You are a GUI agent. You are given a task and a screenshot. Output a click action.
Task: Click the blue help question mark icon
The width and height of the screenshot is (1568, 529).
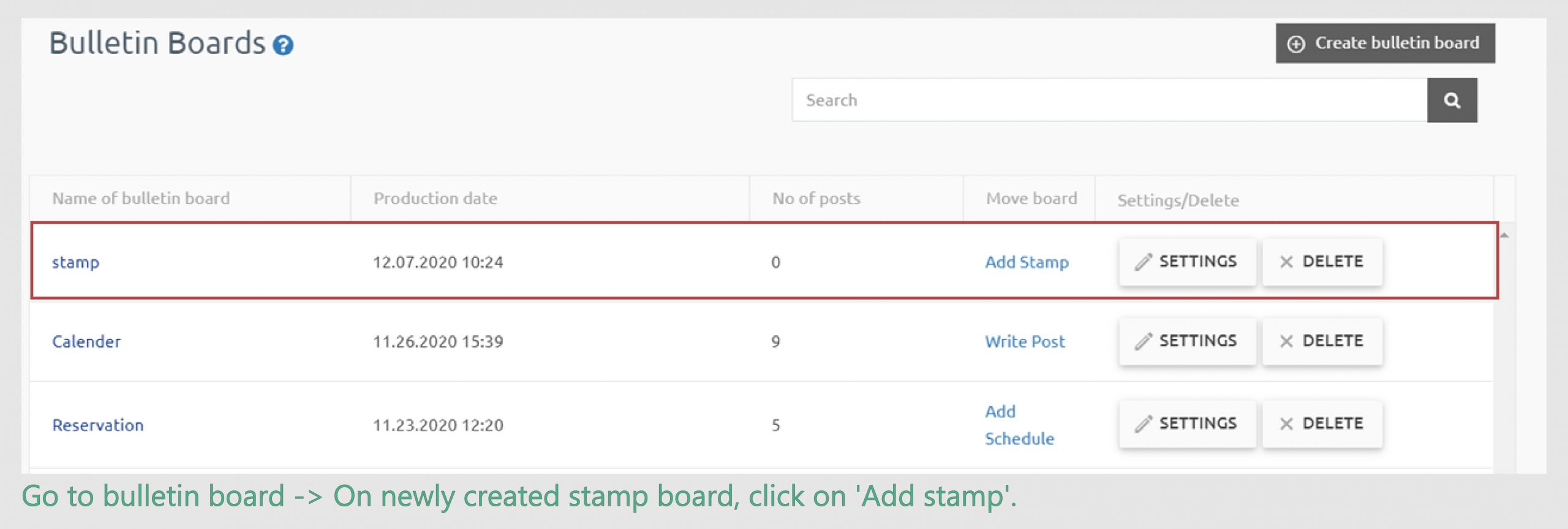[283, 45]
